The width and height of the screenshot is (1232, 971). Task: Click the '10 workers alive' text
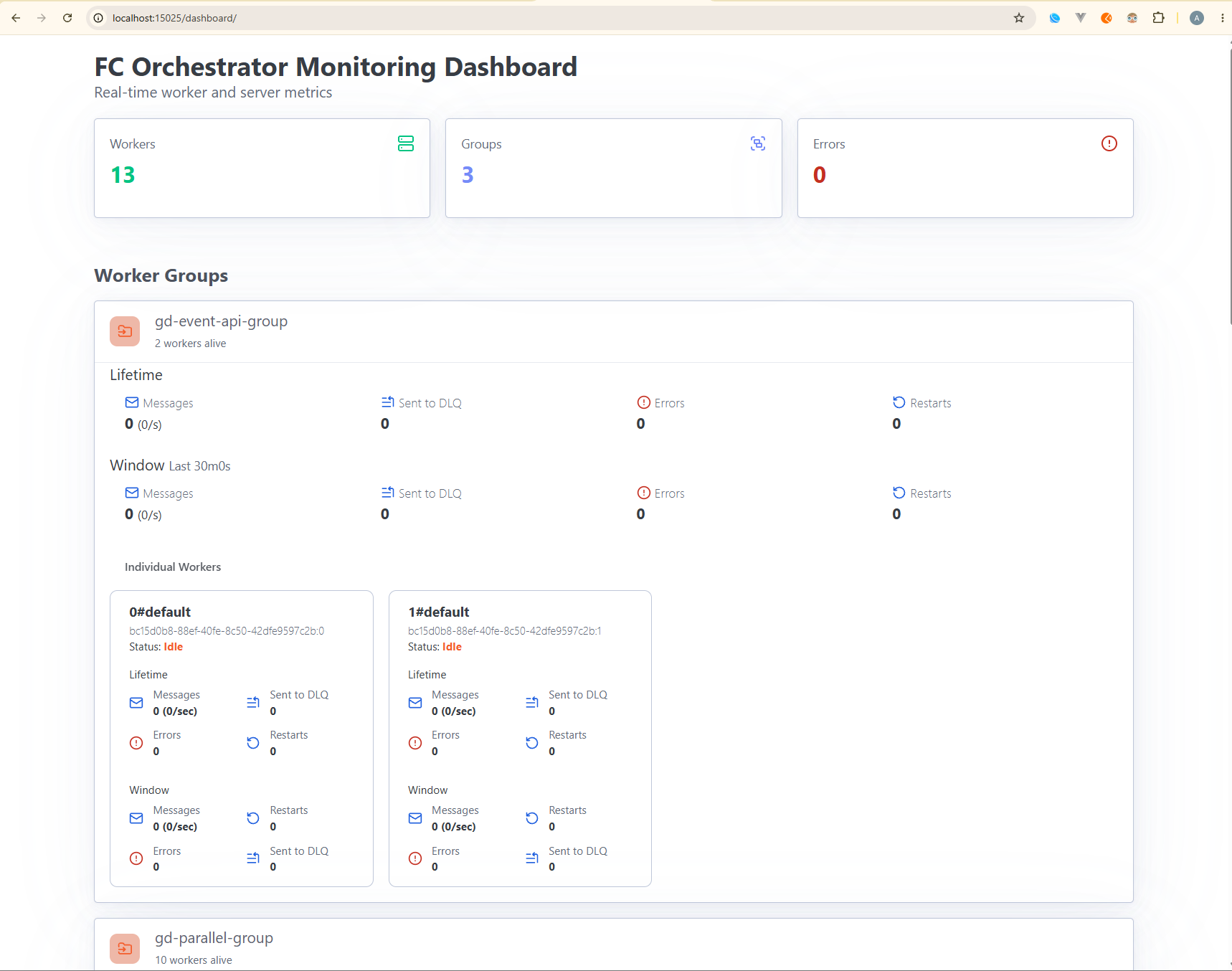click(x=194, y=960)
